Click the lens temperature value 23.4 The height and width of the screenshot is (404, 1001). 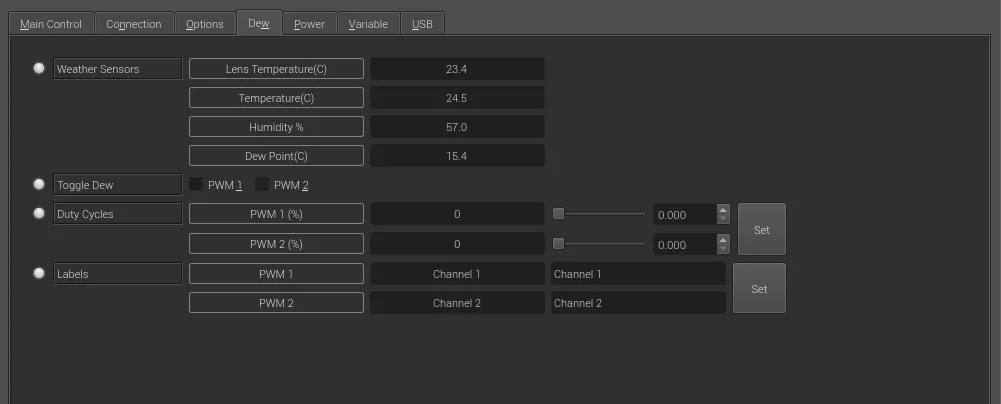point(457,69)
